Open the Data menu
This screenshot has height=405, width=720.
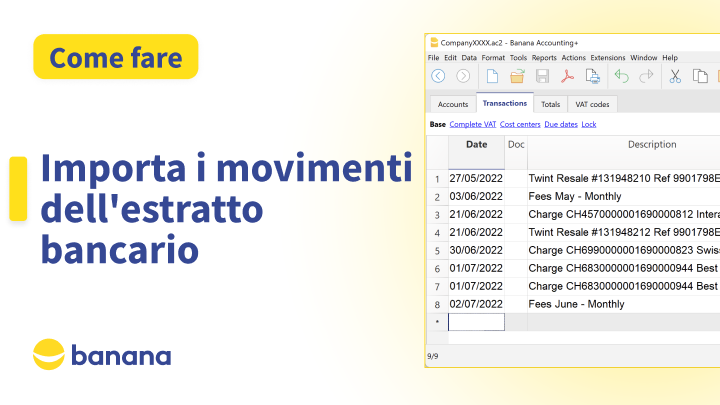click(x=469, y=57)
